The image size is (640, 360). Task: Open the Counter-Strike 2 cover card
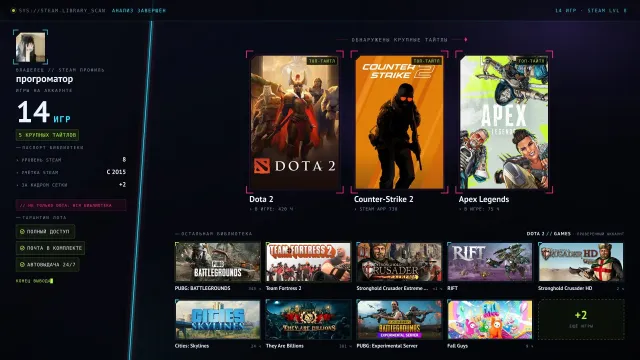(x=399, y=122)
